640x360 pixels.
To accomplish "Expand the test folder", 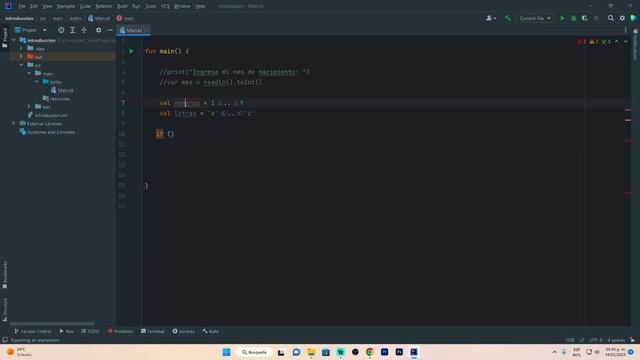I will 29,107.
